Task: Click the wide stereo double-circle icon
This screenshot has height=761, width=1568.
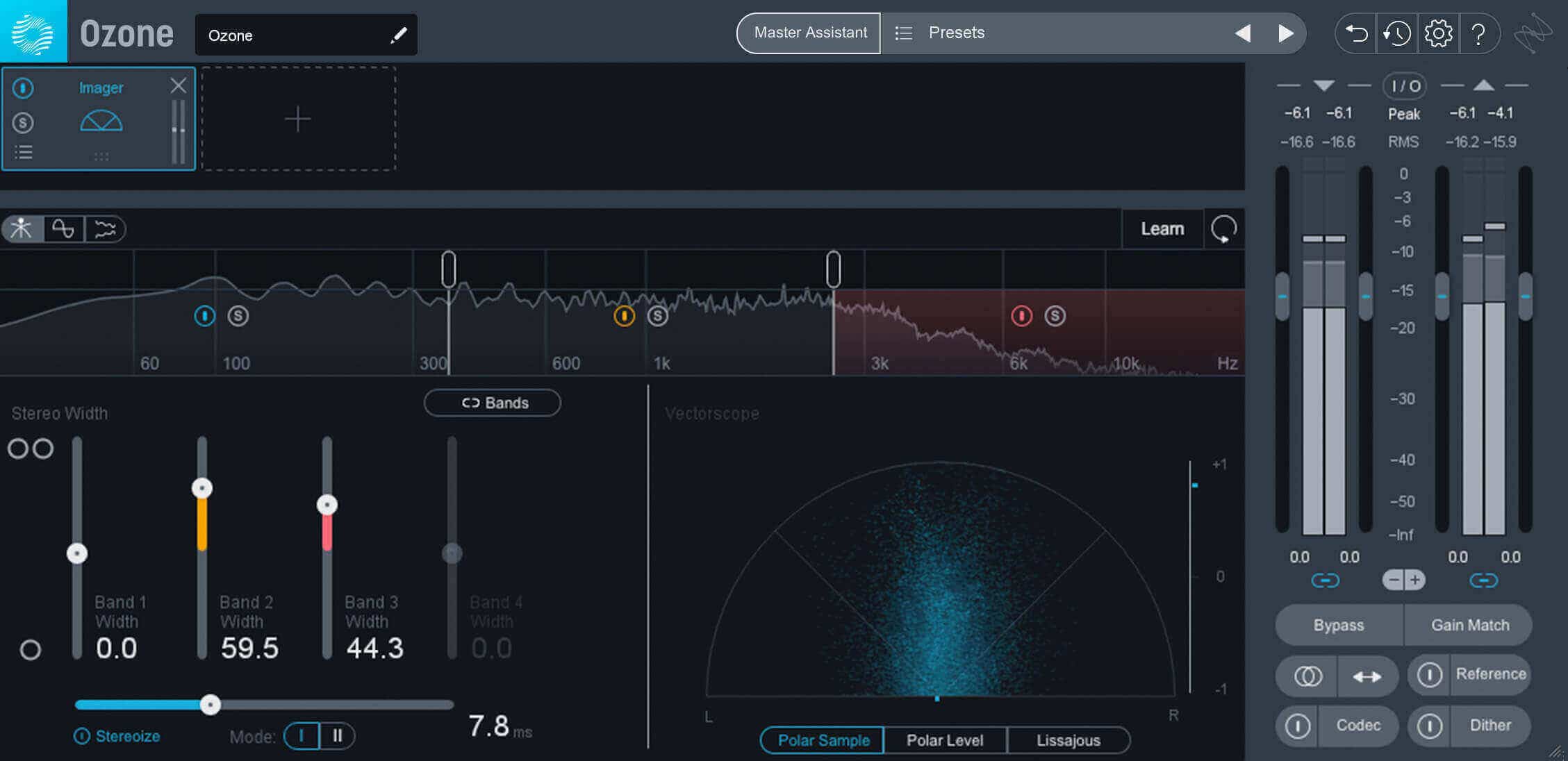Action: click(x=31, y=449)
